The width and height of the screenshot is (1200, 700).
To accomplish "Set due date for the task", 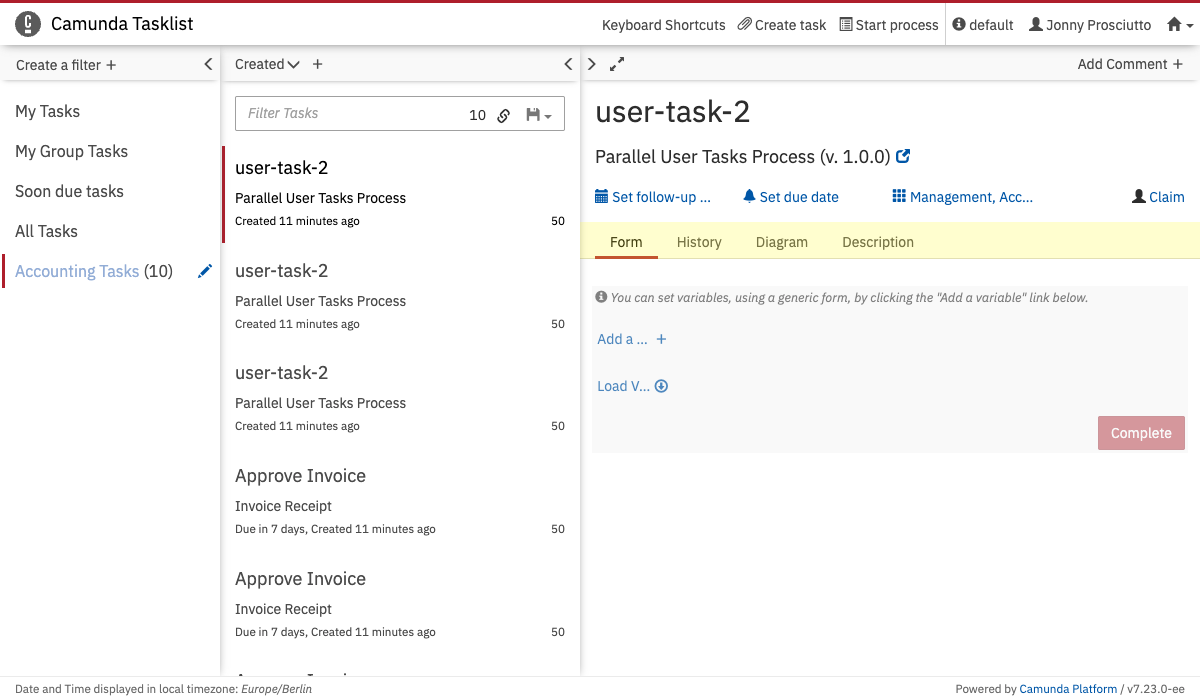I will tap(790, 197).
